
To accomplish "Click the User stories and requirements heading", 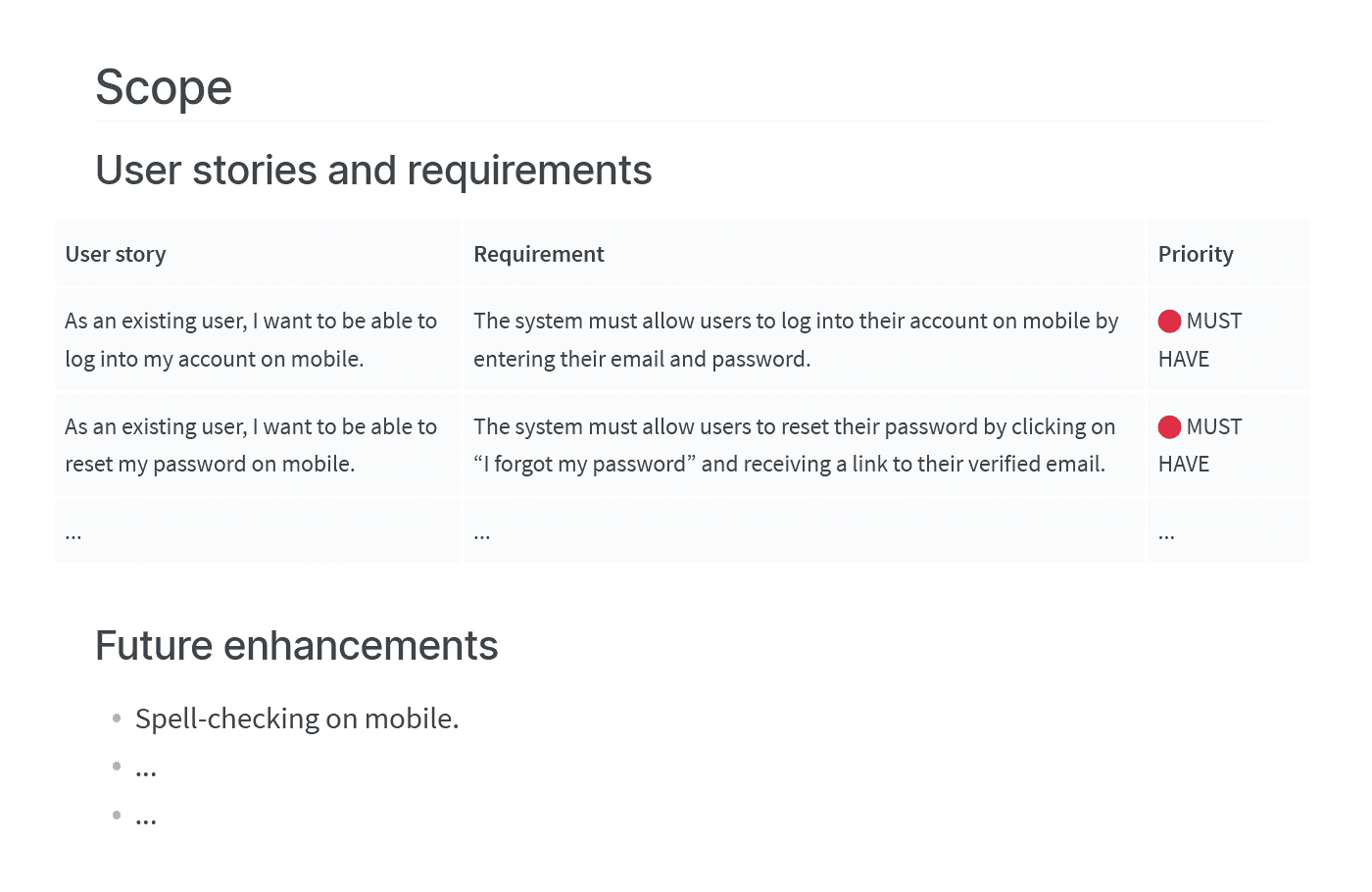I will coord(373,171).
